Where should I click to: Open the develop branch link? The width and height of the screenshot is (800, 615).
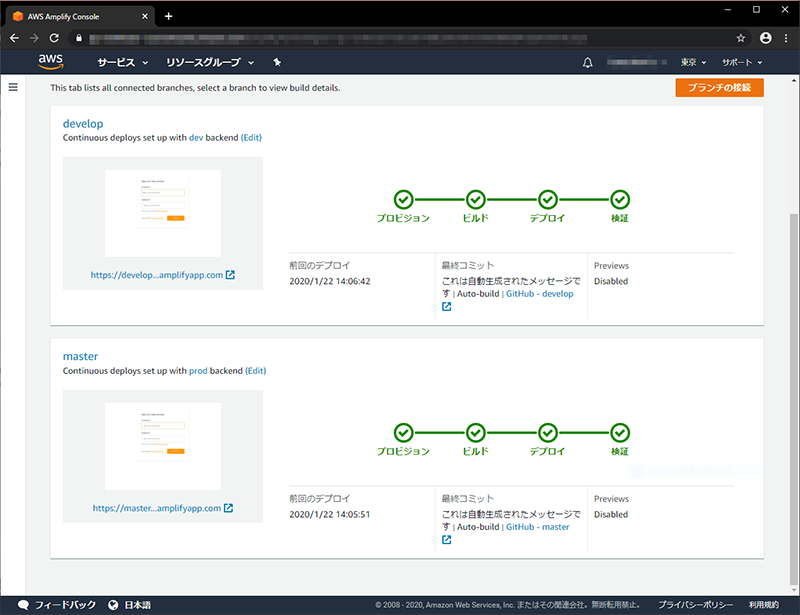coord(83,124)
